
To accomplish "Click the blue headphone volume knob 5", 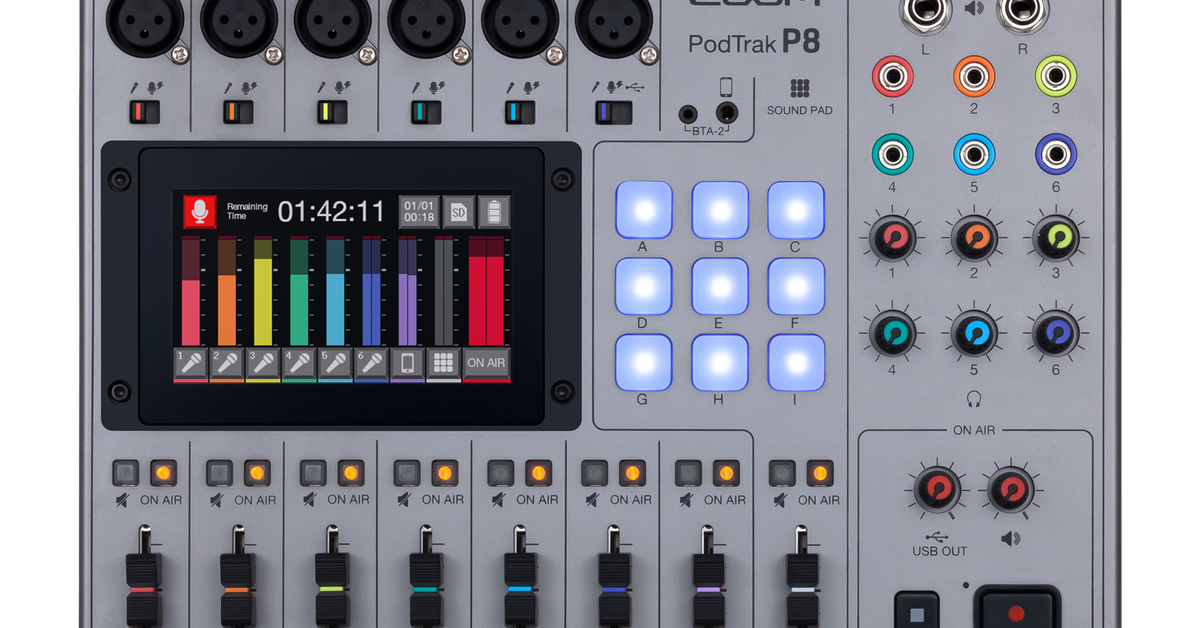I will coord(974,332).
